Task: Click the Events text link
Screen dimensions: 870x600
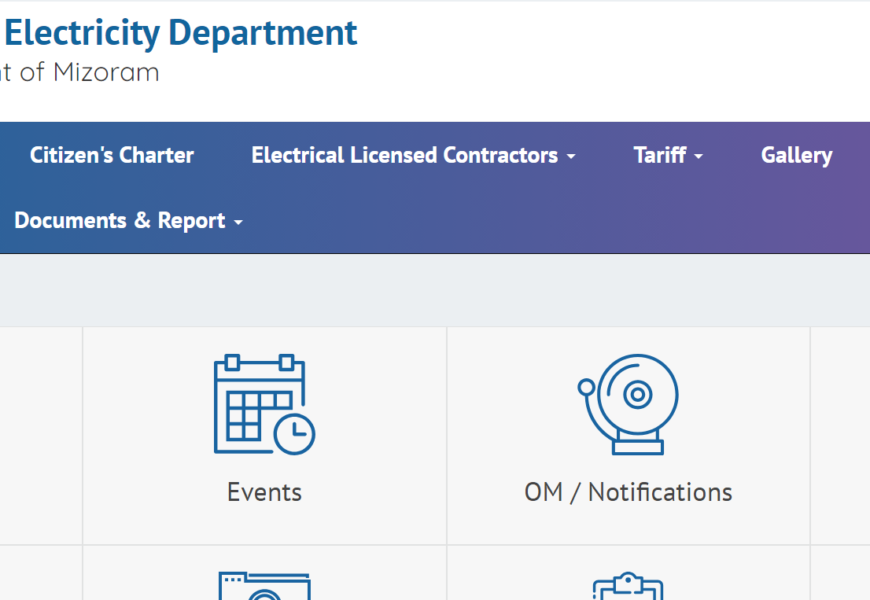Action: click(x=264, y=492)
